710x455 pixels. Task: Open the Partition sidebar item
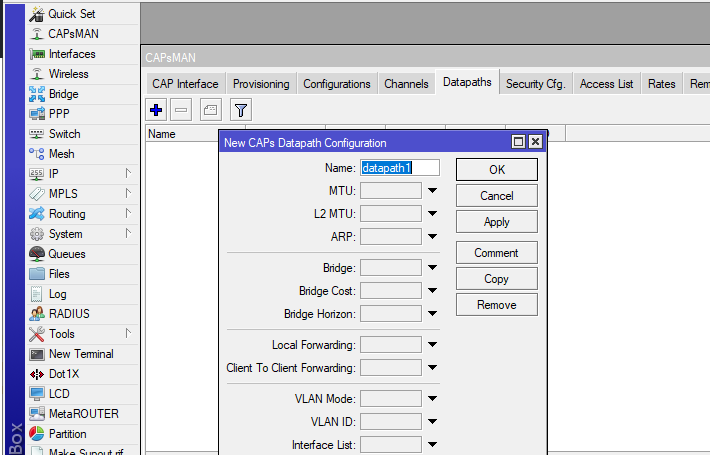[67, 434]
